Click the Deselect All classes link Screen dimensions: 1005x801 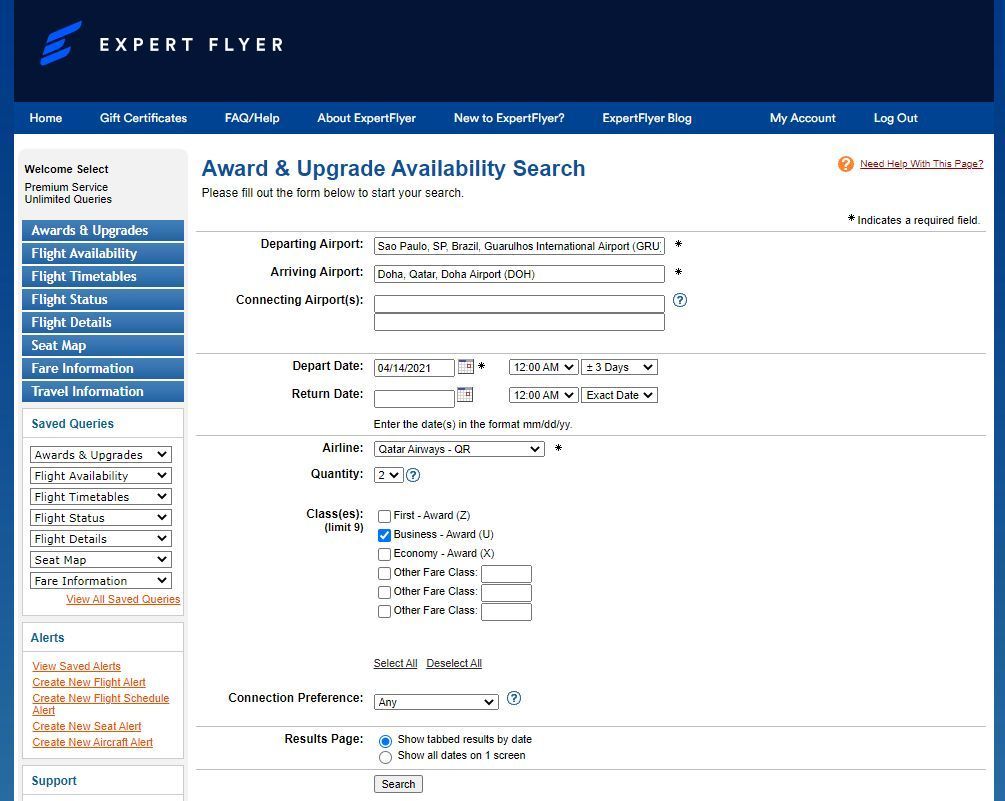tap(454, 663)
